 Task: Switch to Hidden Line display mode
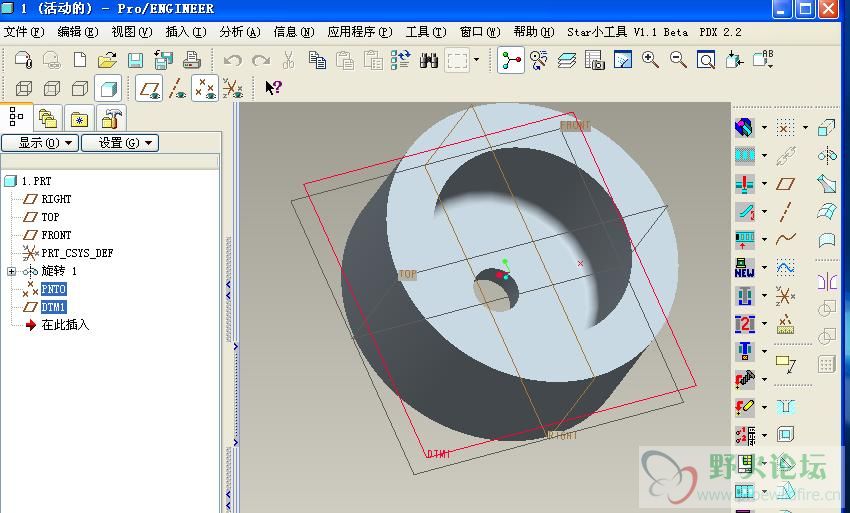pyautogui.click(x=51, y=88)
